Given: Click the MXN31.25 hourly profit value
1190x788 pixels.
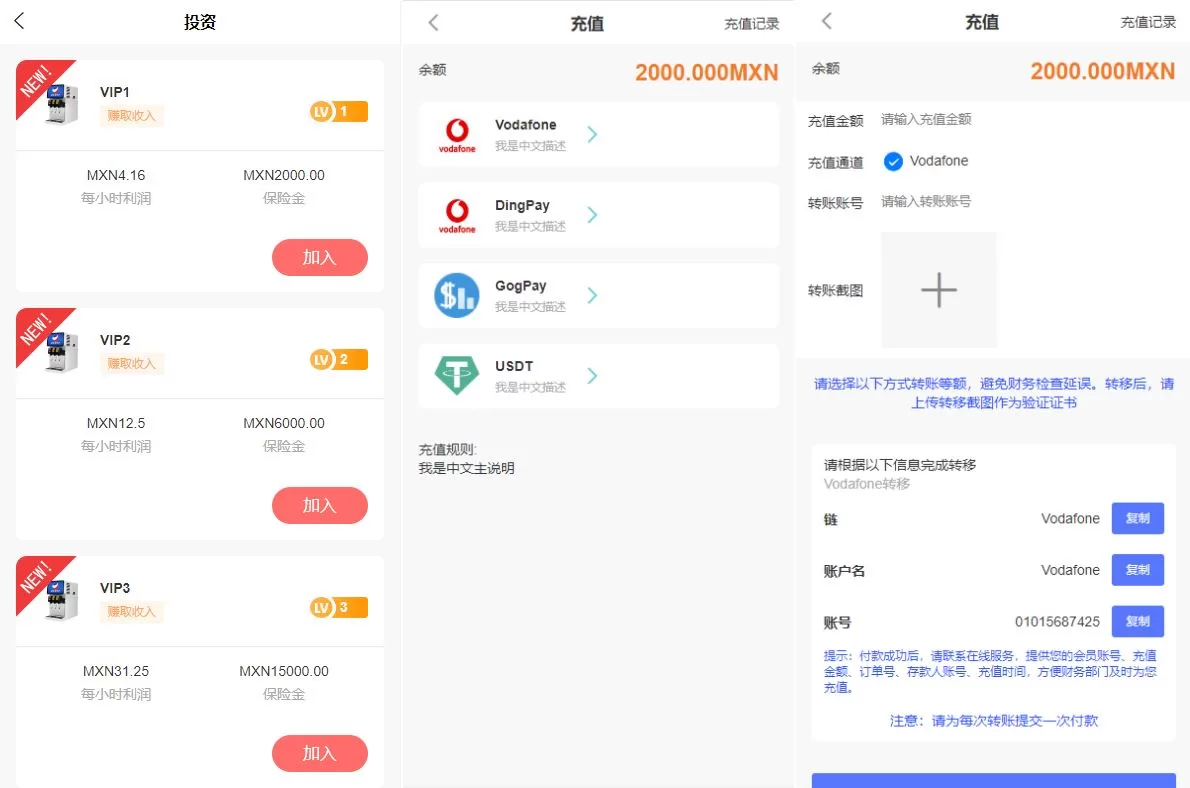Looking at the screenshot, I should [x=116, y=671].
